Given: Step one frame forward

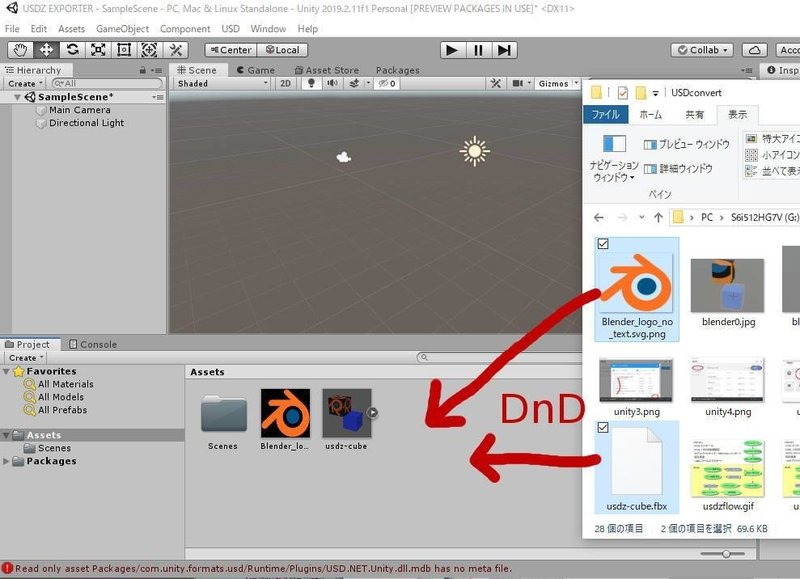Looking at the screenshot, I should [504, 50].
